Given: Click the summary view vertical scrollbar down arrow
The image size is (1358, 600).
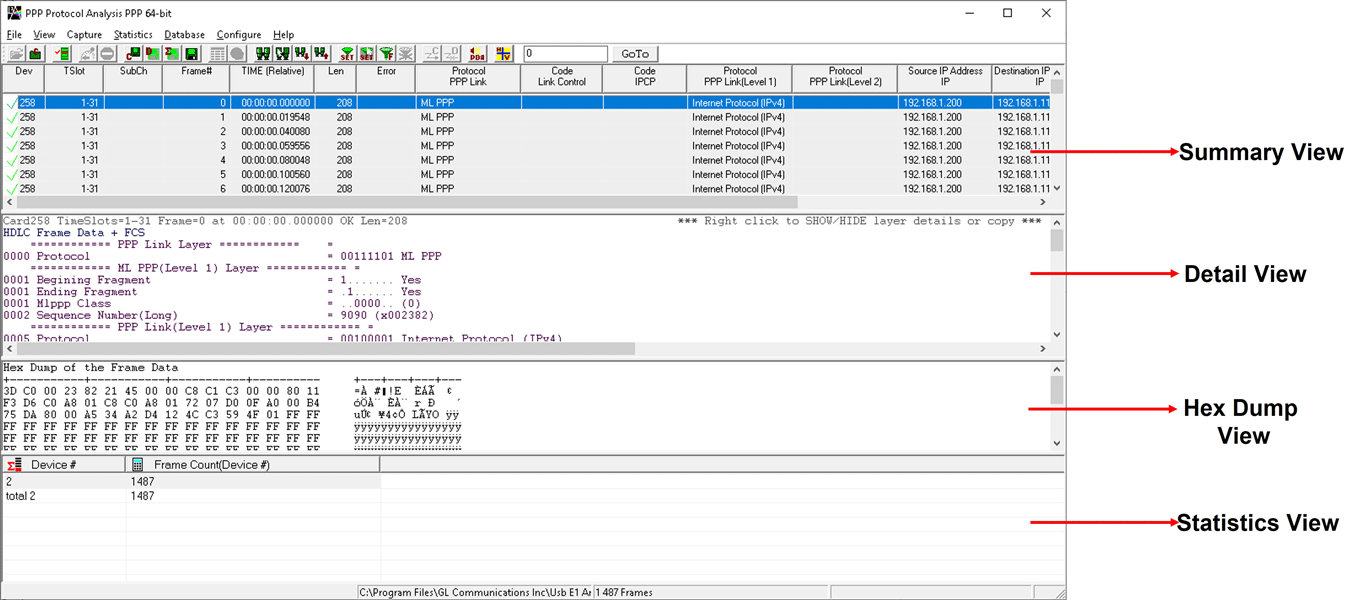Looking at the screenshot, I should tap(1058, 188).
